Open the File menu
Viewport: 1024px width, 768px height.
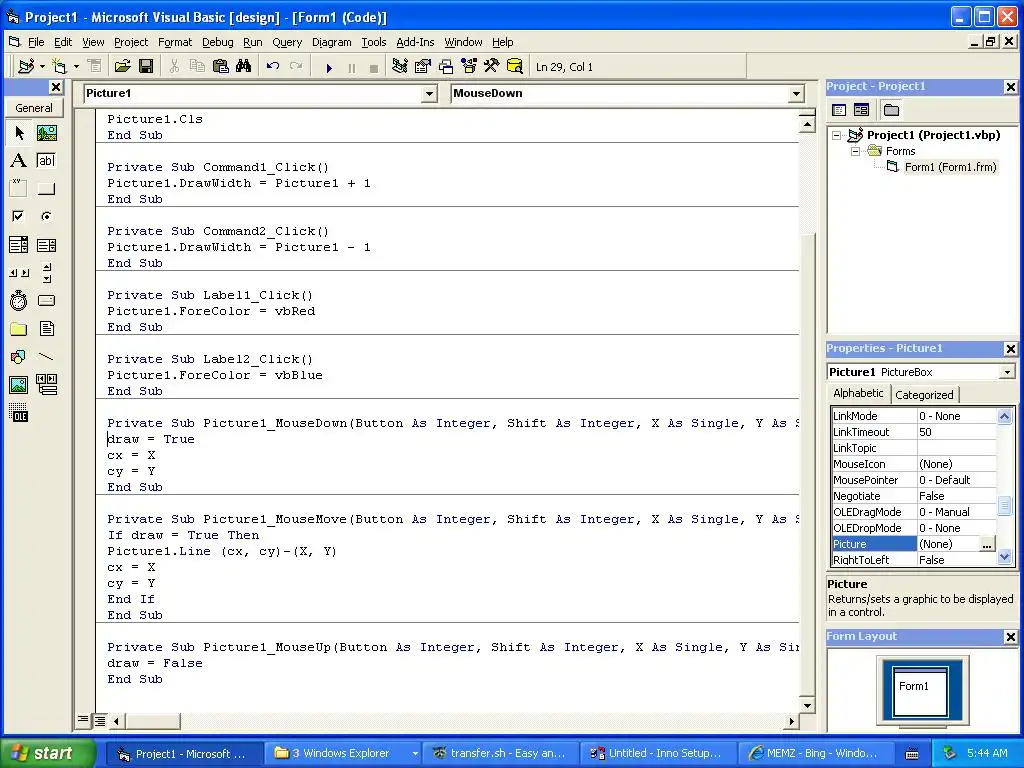coord(36,42)
